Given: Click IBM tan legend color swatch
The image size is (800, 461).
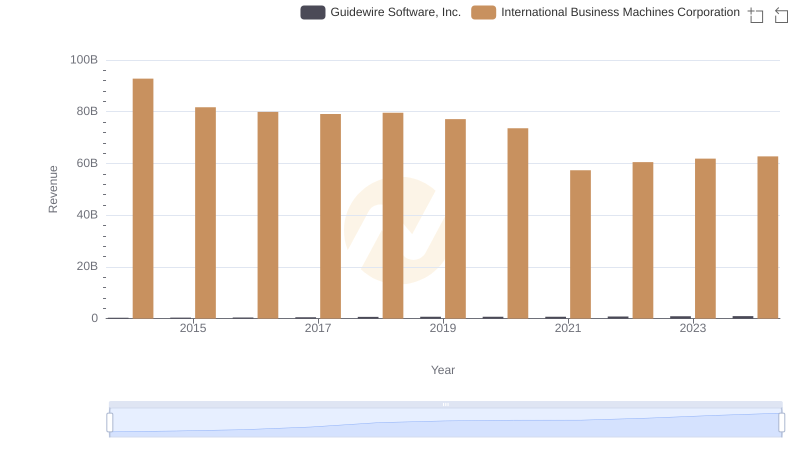Looking at the screenshot, I should tap(484, 12).
